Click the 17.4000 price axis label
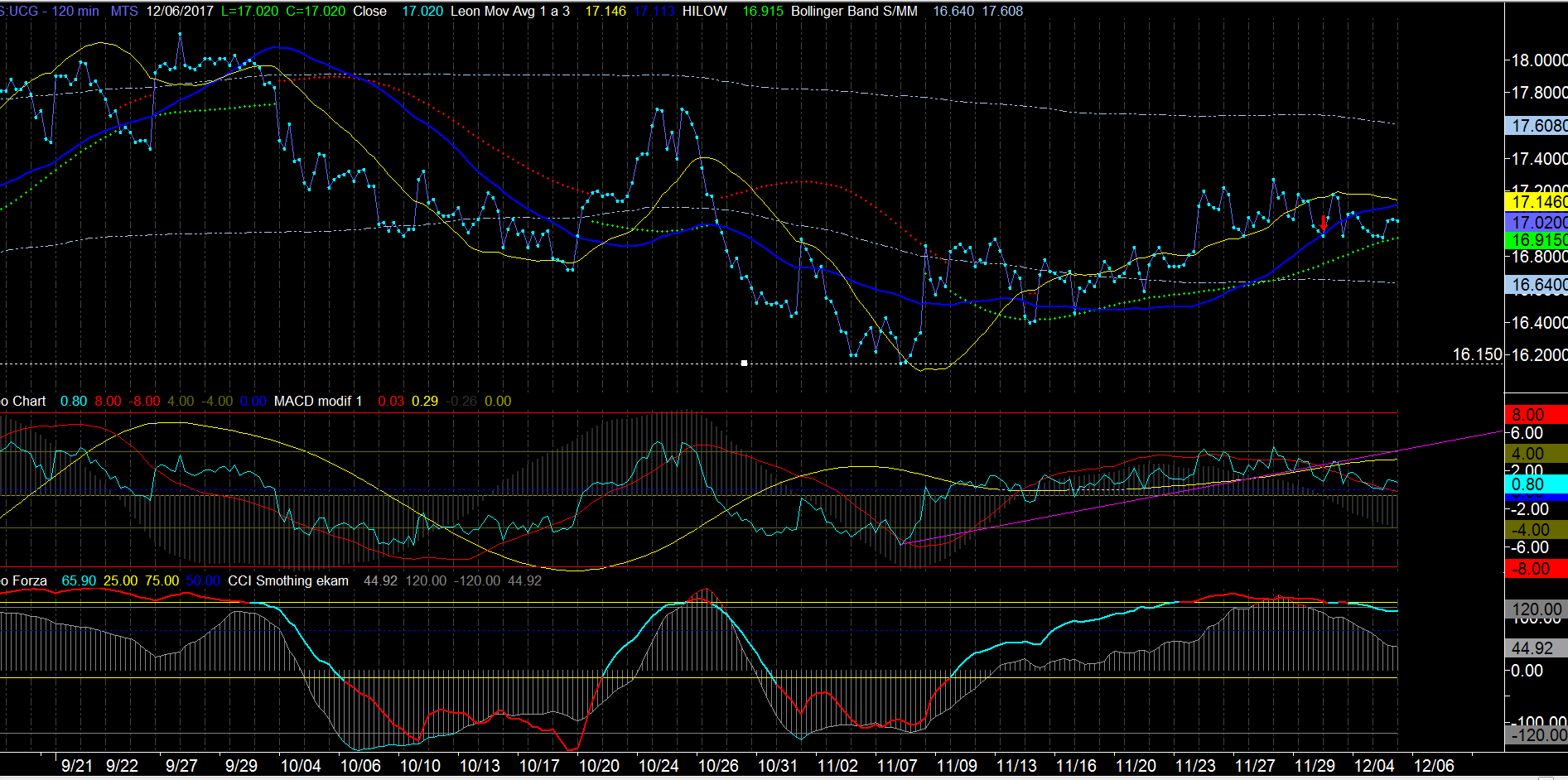The width and height of the screenshot is (1568, 780). (x=1539, y=158)
